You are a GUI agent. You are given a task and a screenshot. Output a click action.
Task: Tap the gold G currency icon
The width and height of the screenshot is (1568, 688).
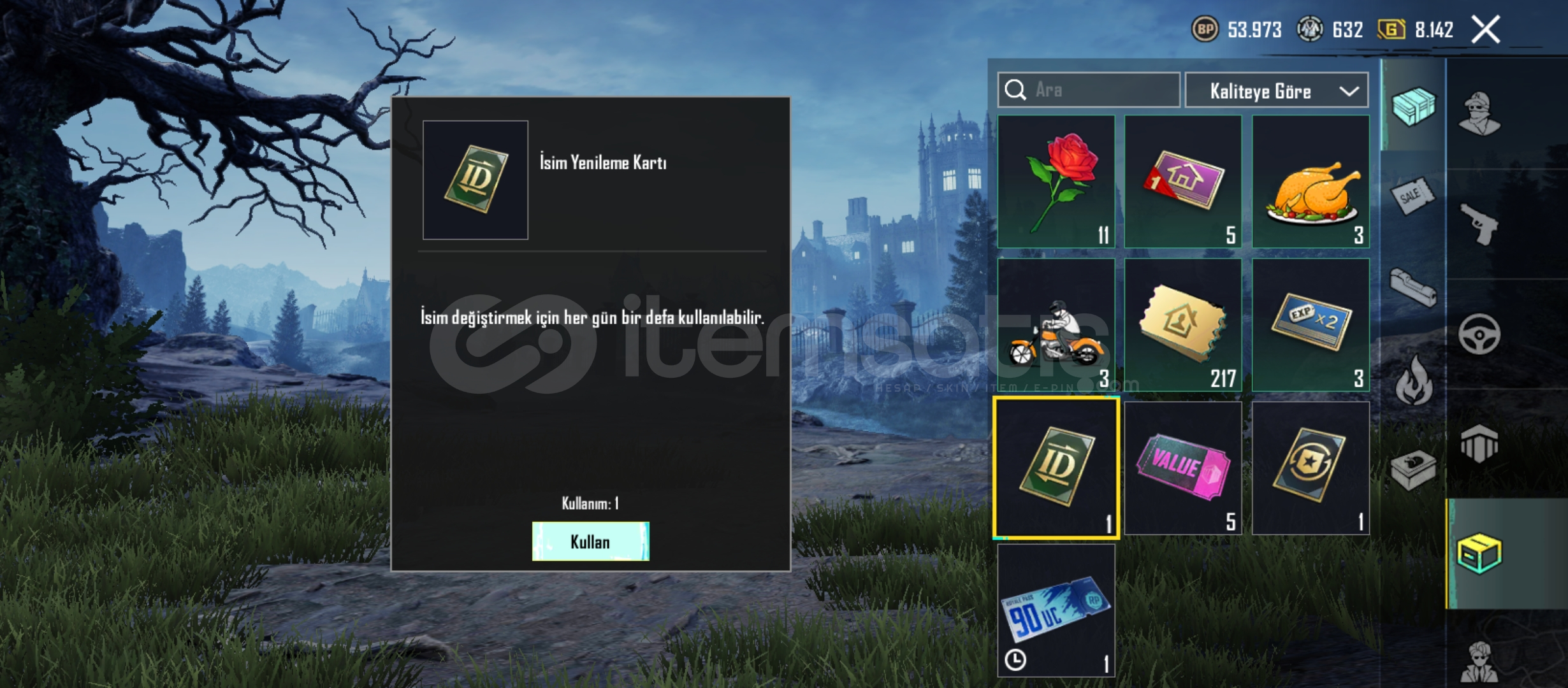tap(1391, 29)
